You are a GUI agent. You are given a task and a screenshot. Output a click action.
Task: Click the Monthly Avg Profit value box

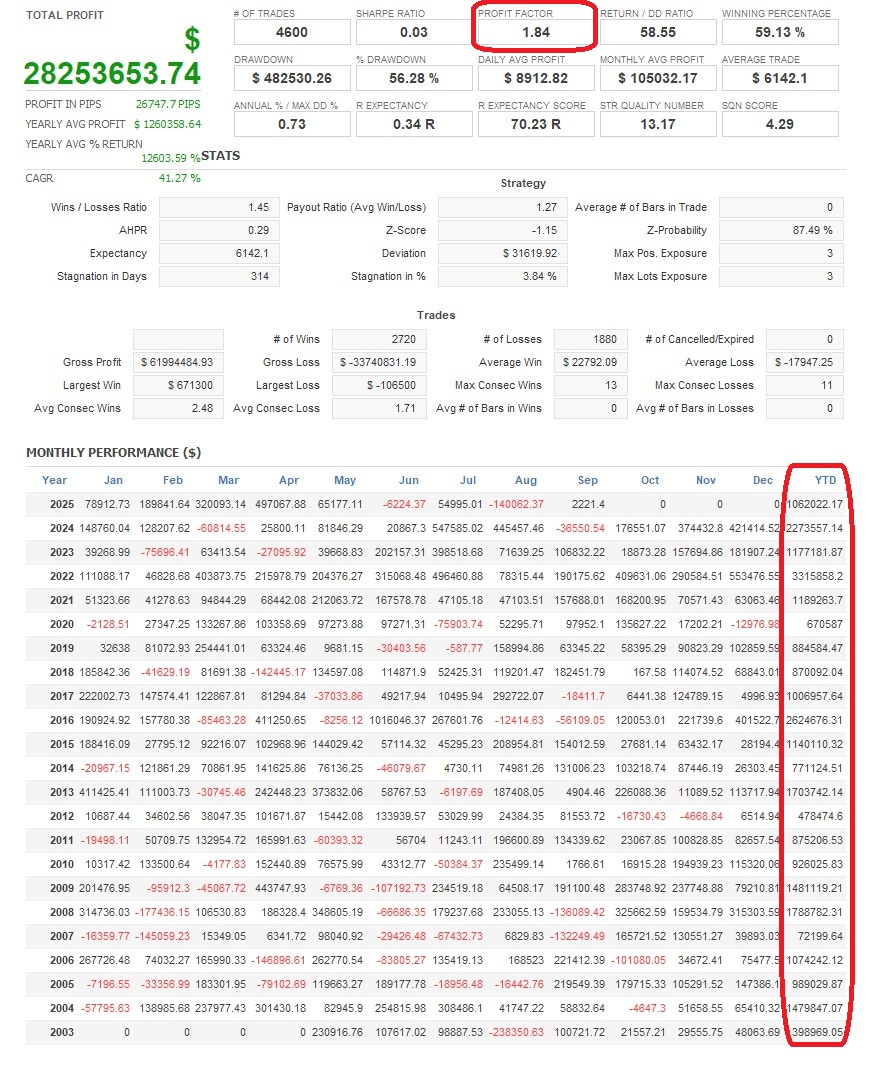click(x=658, y=78)
